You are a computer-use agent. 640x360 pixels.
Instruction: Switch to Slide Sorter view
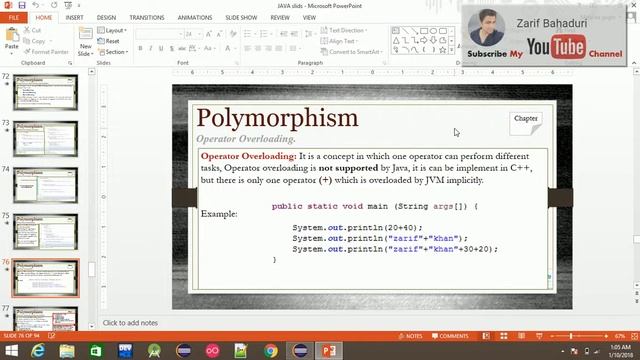coord(504,336)
